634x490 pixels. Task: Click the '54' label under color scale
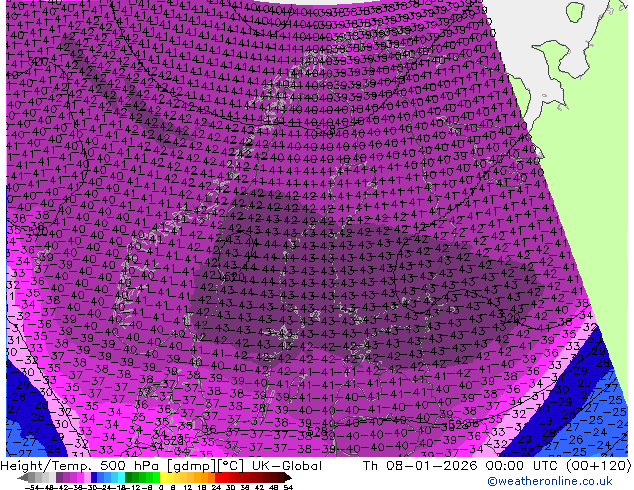point(288,488)
